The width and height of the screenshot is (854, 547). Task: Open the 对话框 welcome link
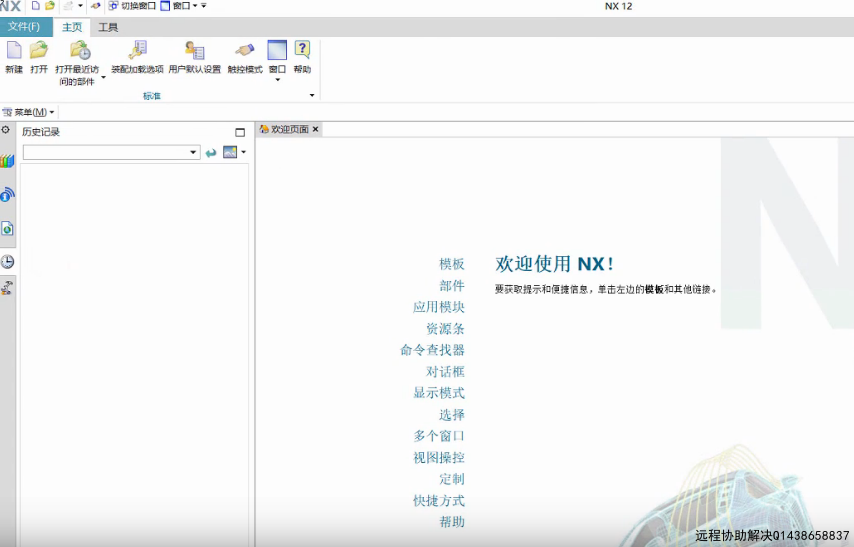tap(446, 372)
